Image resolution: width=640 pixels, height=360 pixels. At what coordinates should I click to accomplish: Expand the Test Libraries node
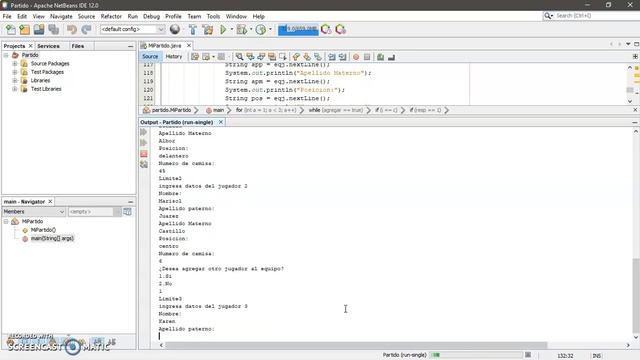pos(15,89)
